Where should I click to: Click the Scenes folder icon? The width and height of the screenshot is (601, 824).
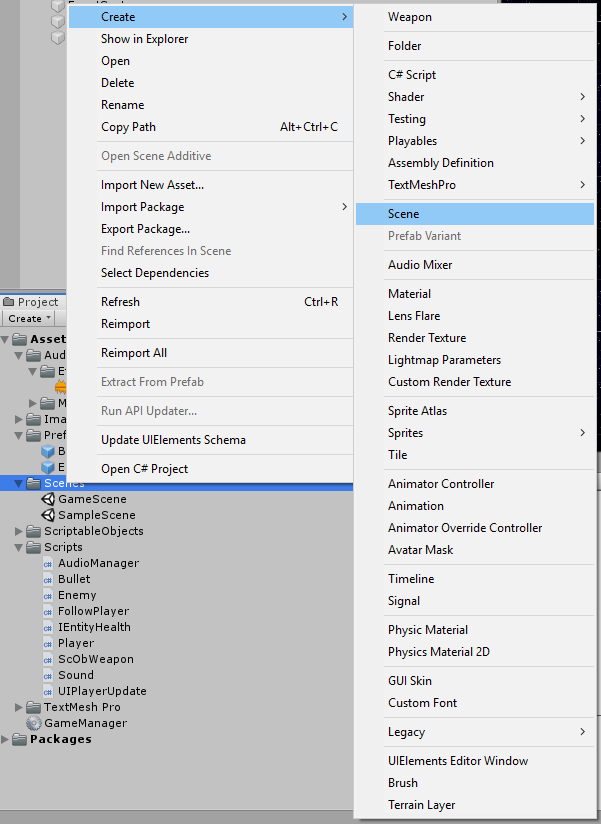point(34,483)
